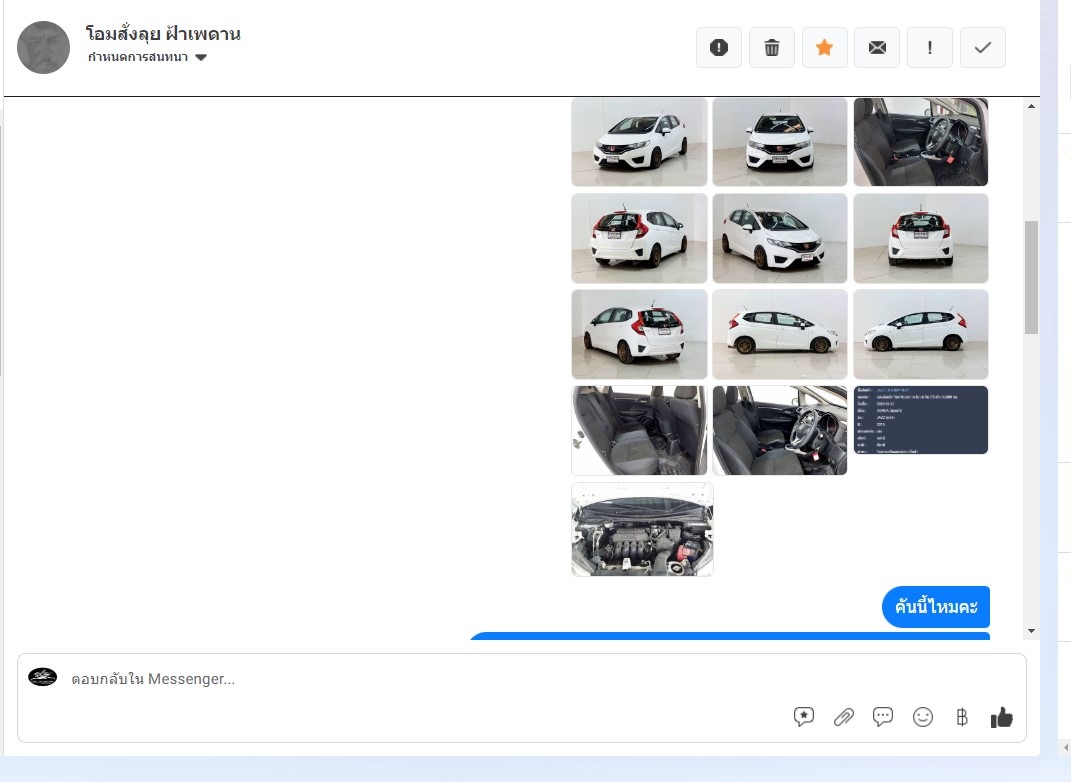Click the scroll down arrow of chat scrollbar
This screenshot has width=1071, height=782.
click(x=1031, y=630)
